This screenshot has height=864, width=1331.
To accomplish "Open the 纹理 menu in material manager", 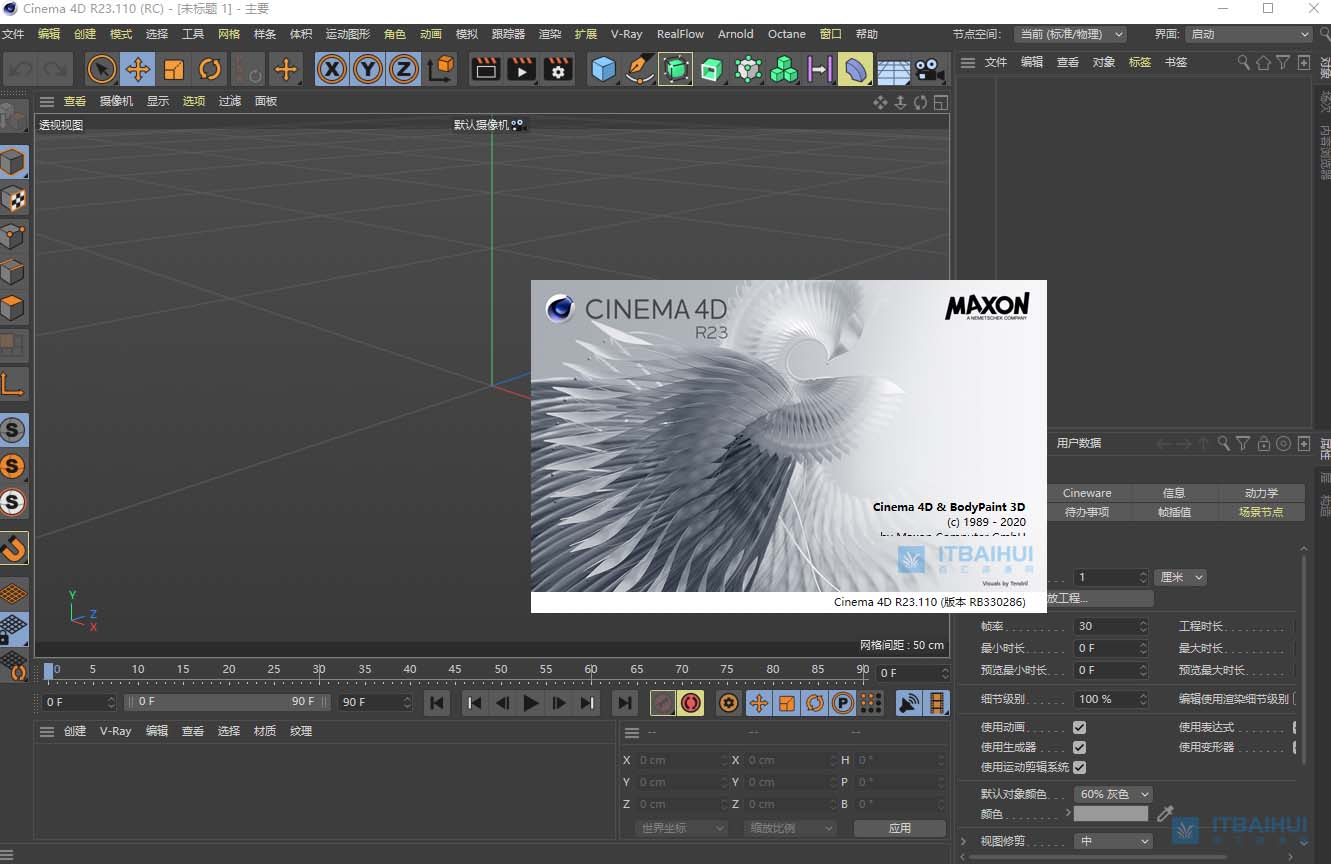I will (301, 731).
